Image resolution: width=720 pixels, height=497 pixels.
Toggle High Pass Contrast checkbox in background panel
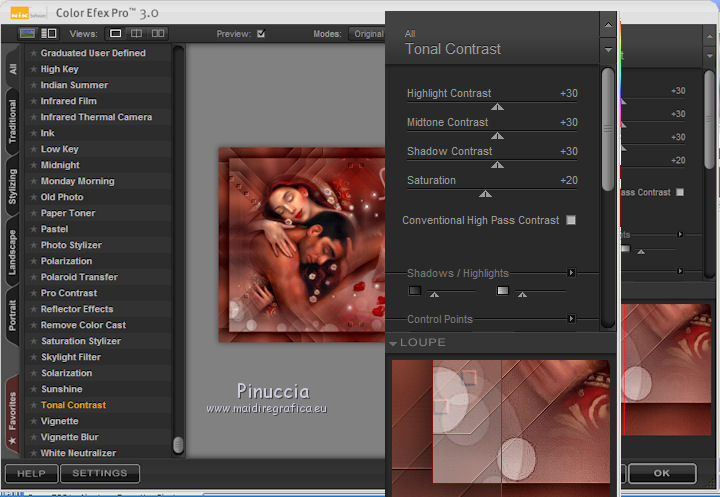point(680,192)
